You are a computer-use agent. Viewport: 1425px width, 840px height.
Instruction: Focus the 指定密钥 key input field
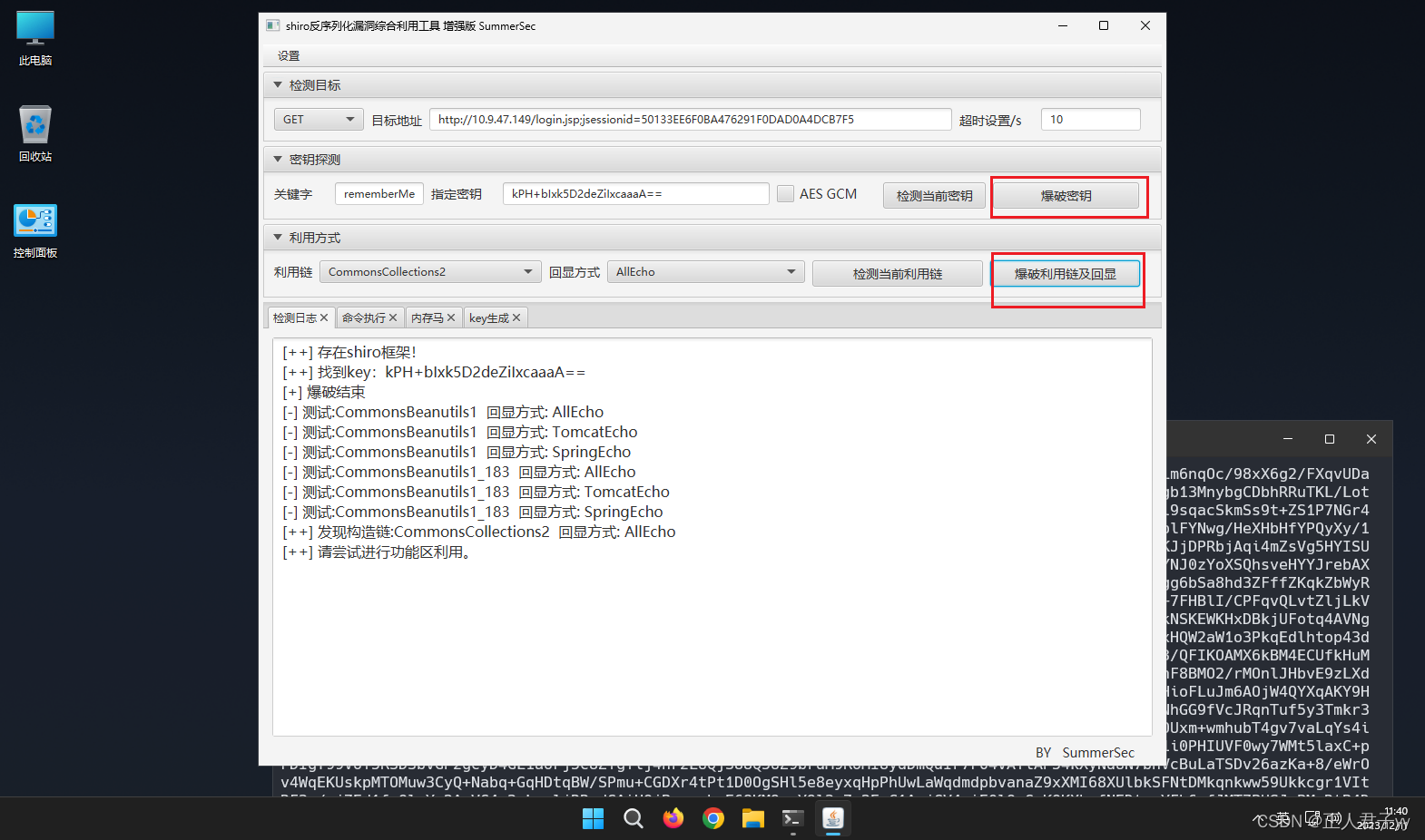click(636, 193)
